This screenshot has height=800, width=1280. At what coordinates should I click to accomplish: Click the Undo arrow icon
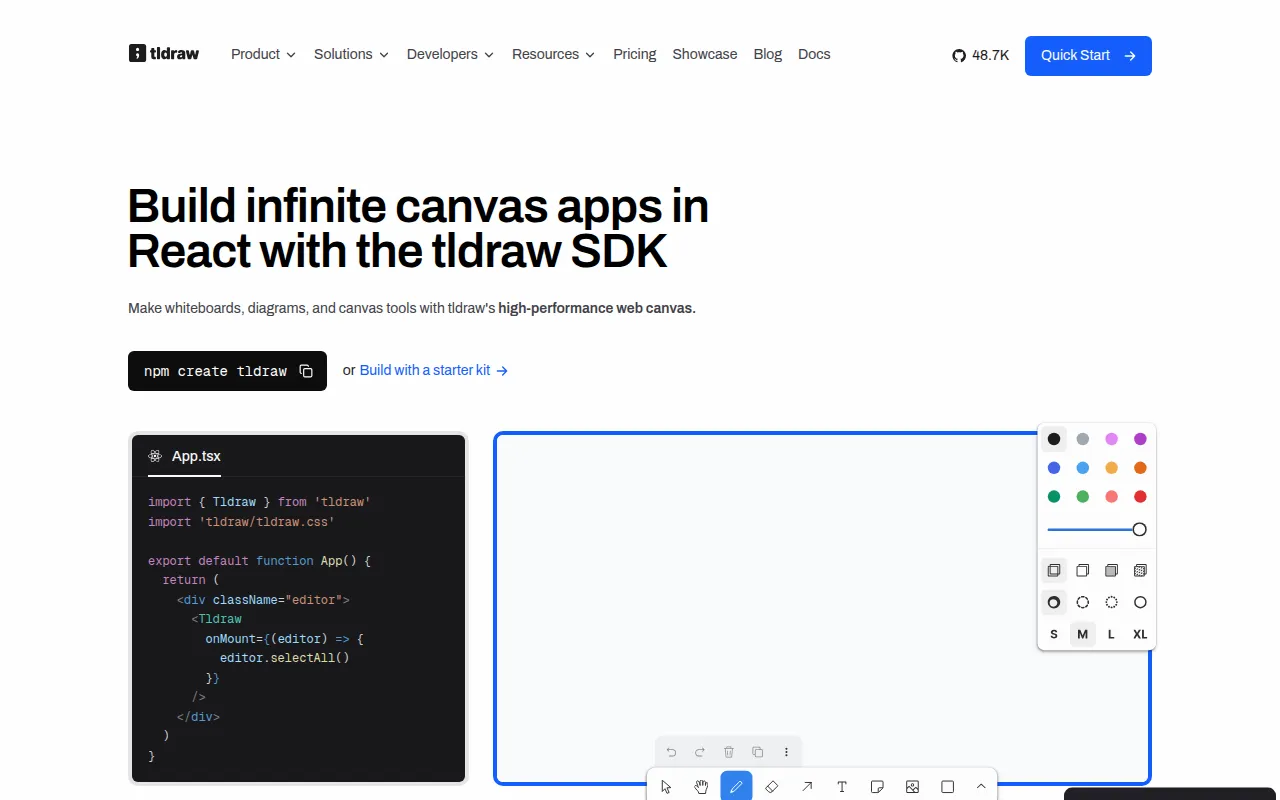point(671,752)
